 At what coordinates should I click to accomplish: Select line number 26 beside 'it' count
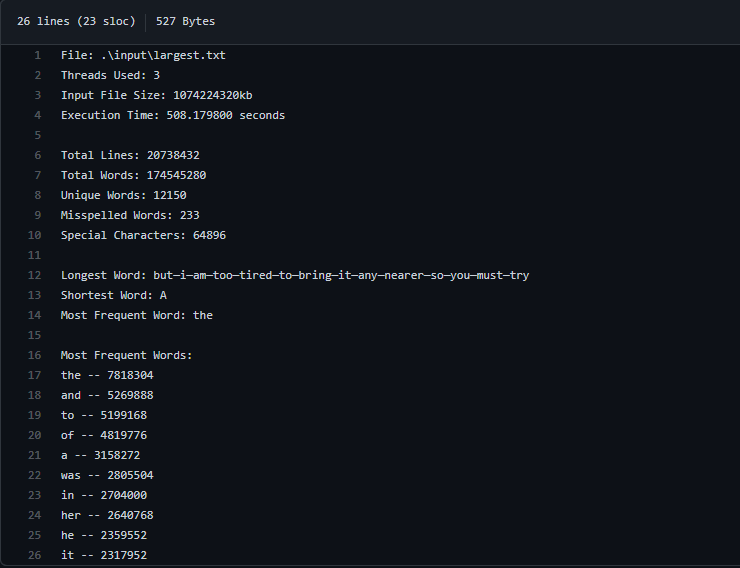coord(34,555)
